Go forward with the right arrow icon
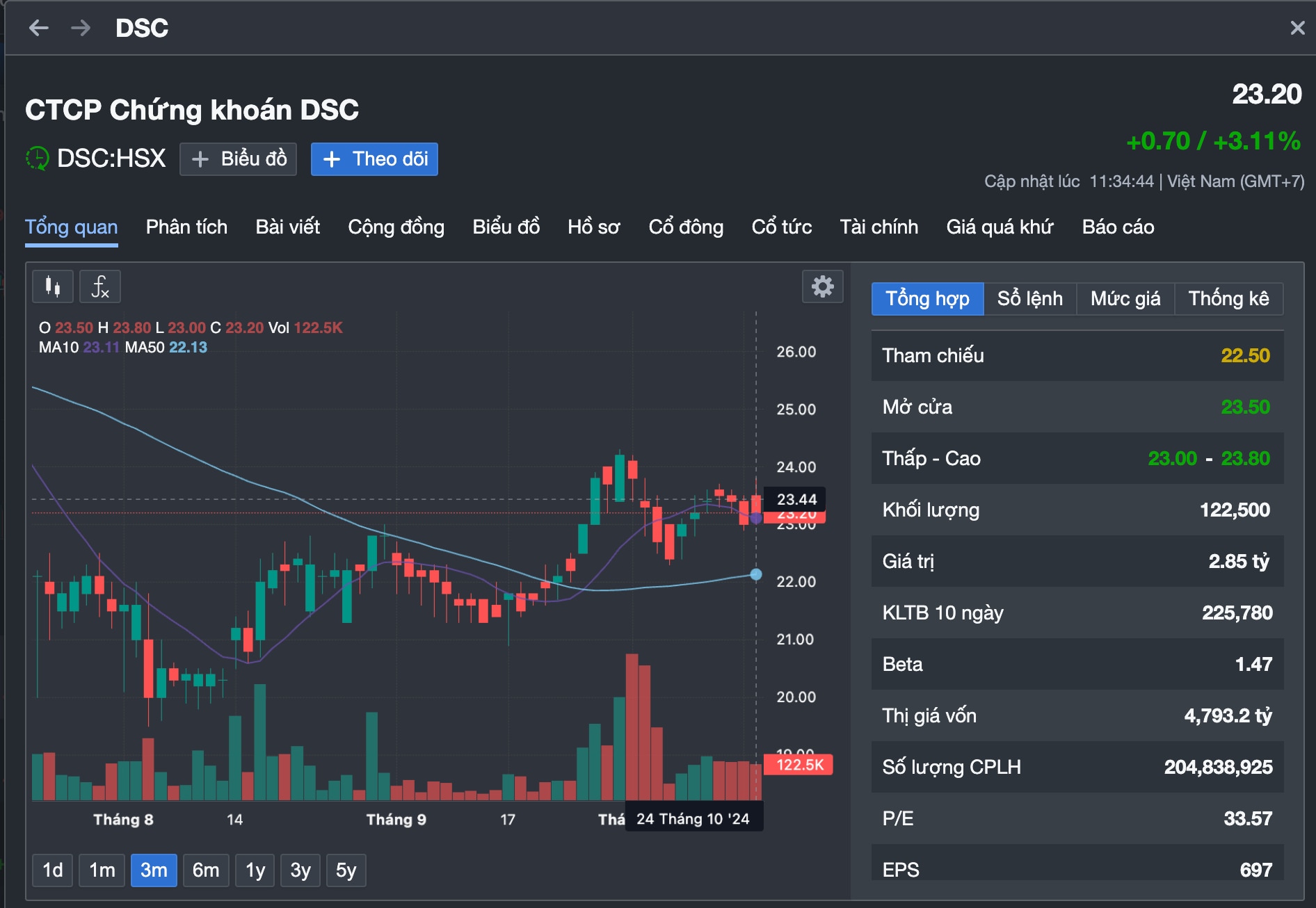Viewport: 1316px width, 908px height. pyautogui.click(x=81, y=28)
